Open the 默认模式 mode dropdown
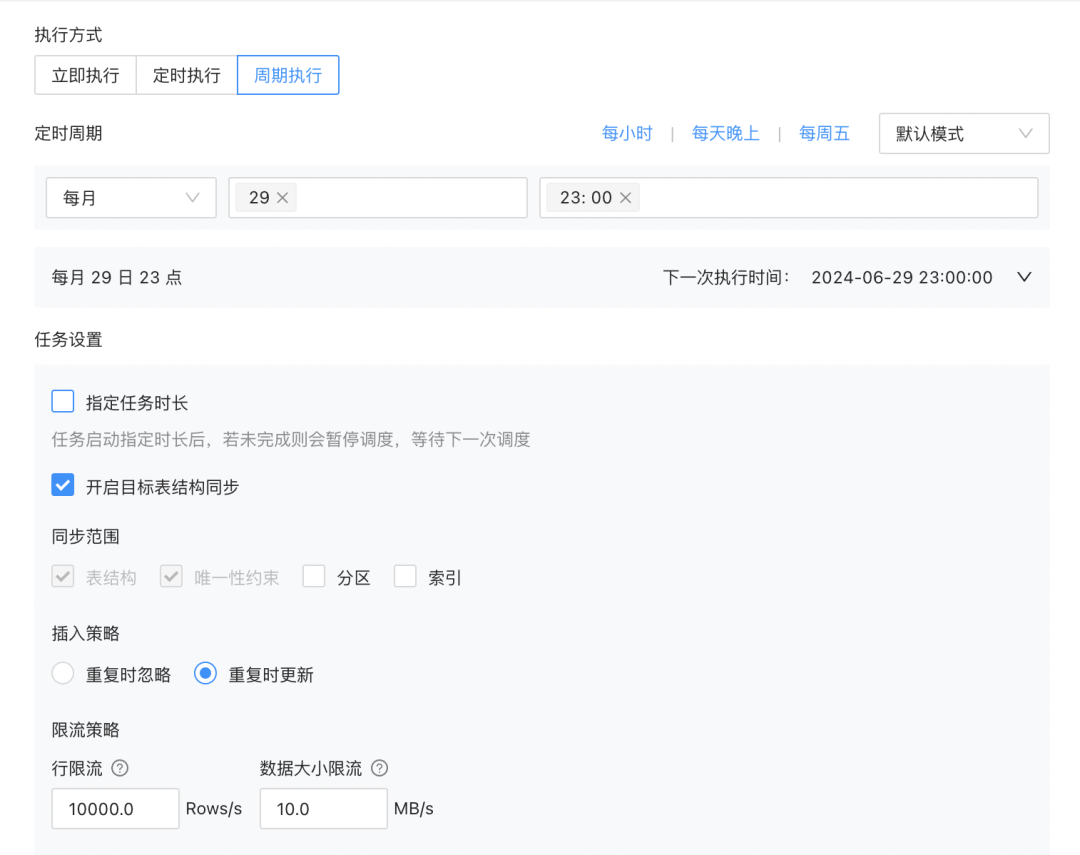The image size is (1080, 855). coord(962,133)
